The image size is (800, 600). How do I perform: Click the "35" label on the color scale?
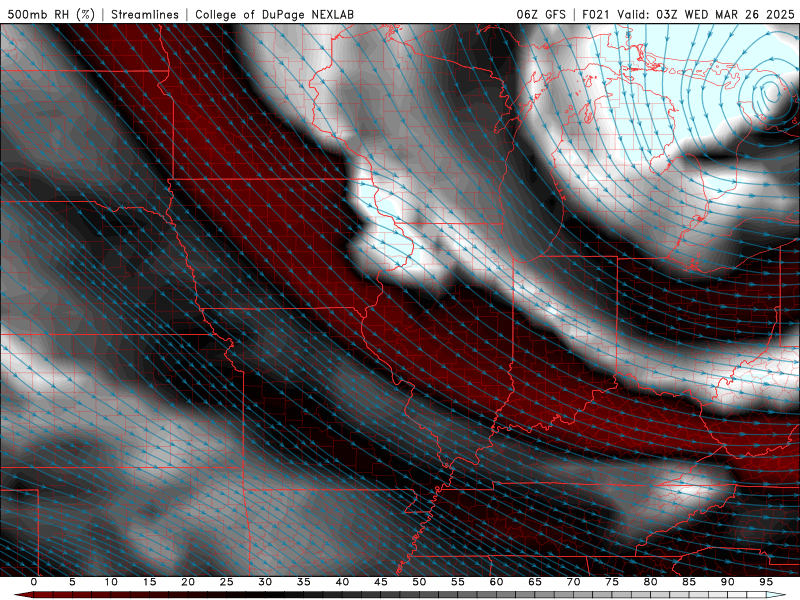[304, 582]
